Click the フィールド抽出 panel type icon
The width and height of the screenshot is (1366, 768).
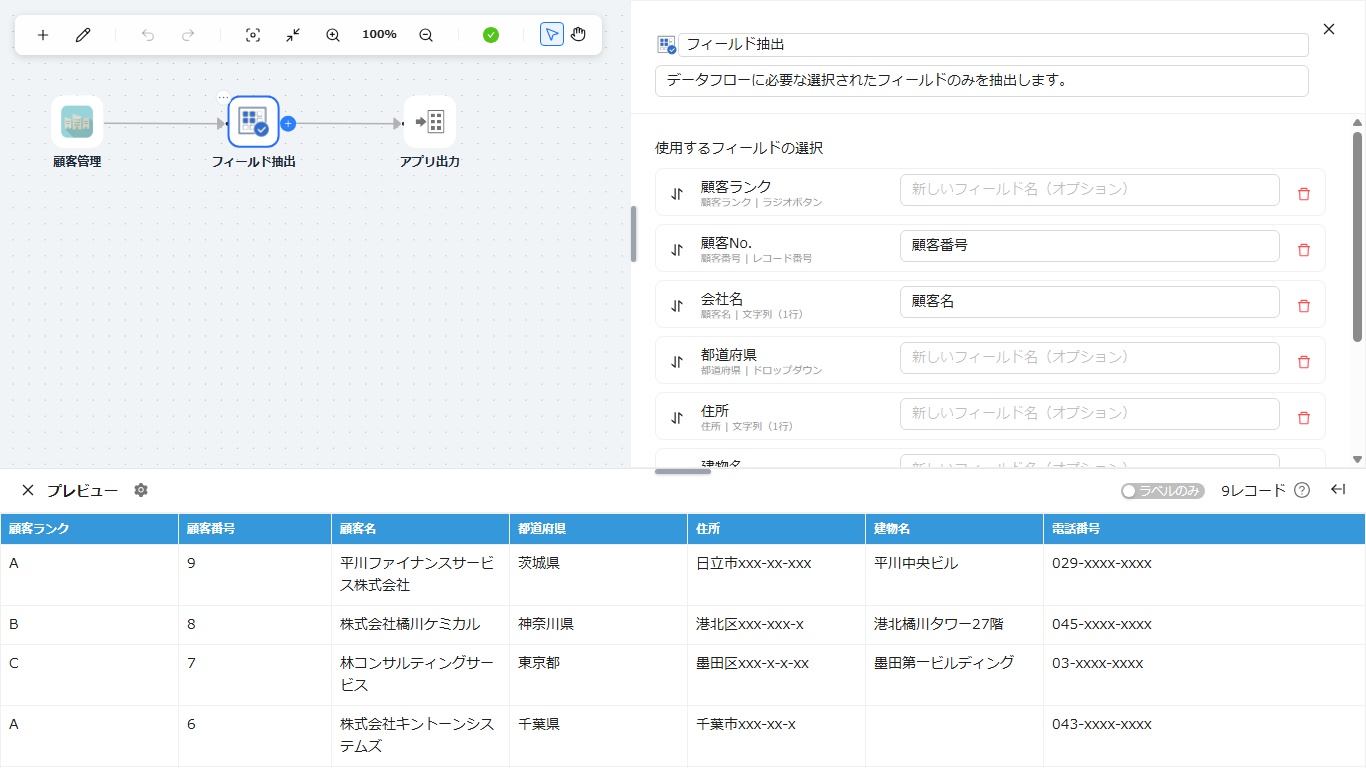pyautogui.click(x=666, y=45)
